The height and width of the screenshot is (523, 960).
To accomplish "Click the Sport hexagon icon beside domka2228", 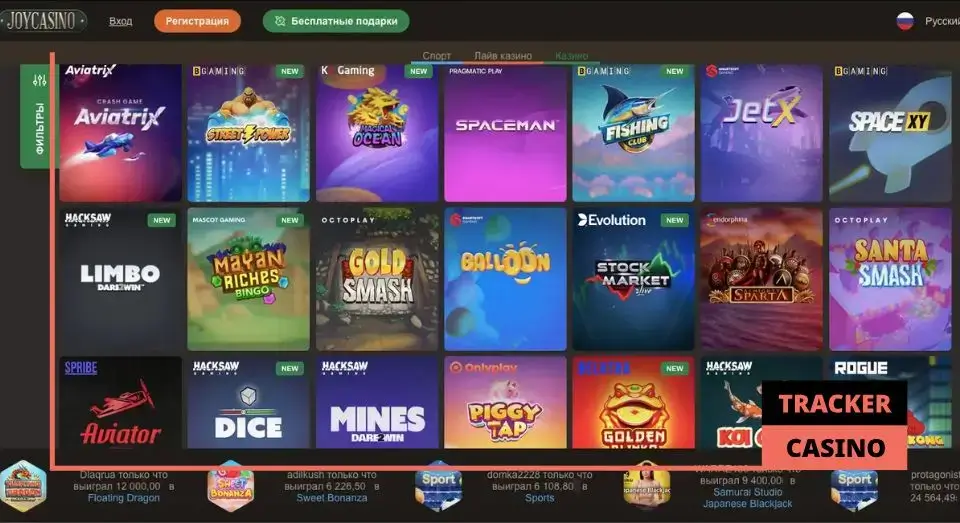I will (438, 486).
